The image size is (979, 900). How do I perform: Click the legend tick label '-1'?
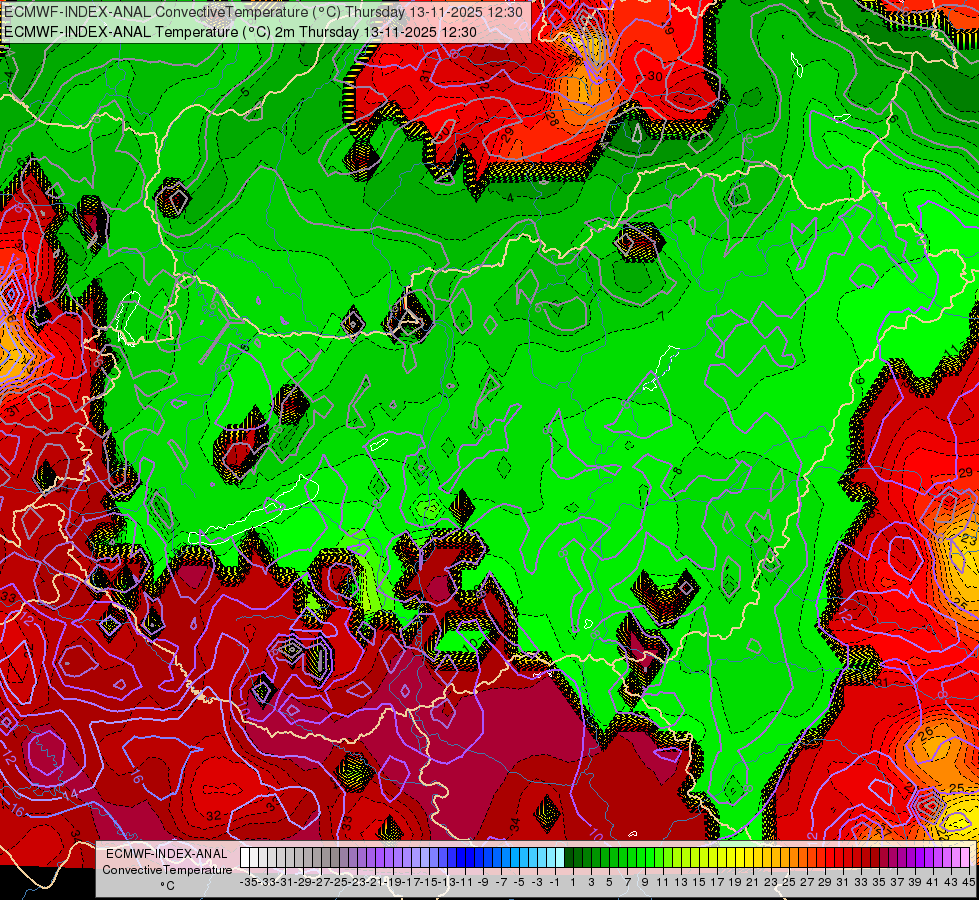click(554, 882)
